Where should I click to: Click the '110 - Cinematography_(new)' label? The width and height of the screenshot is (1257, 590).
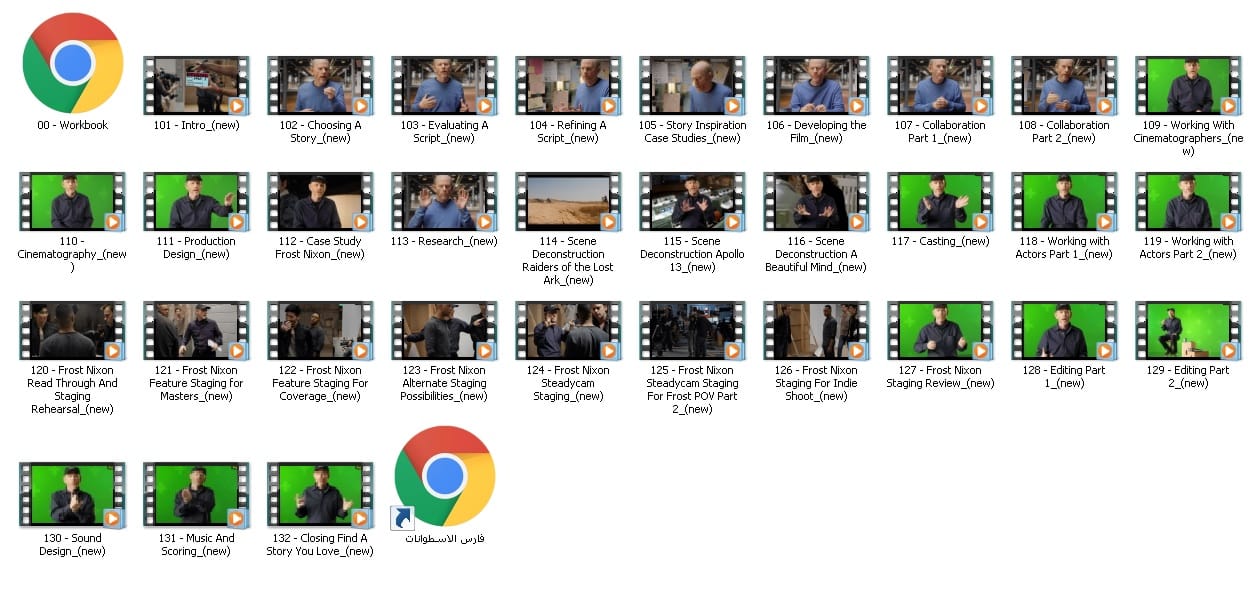[72, 254]
